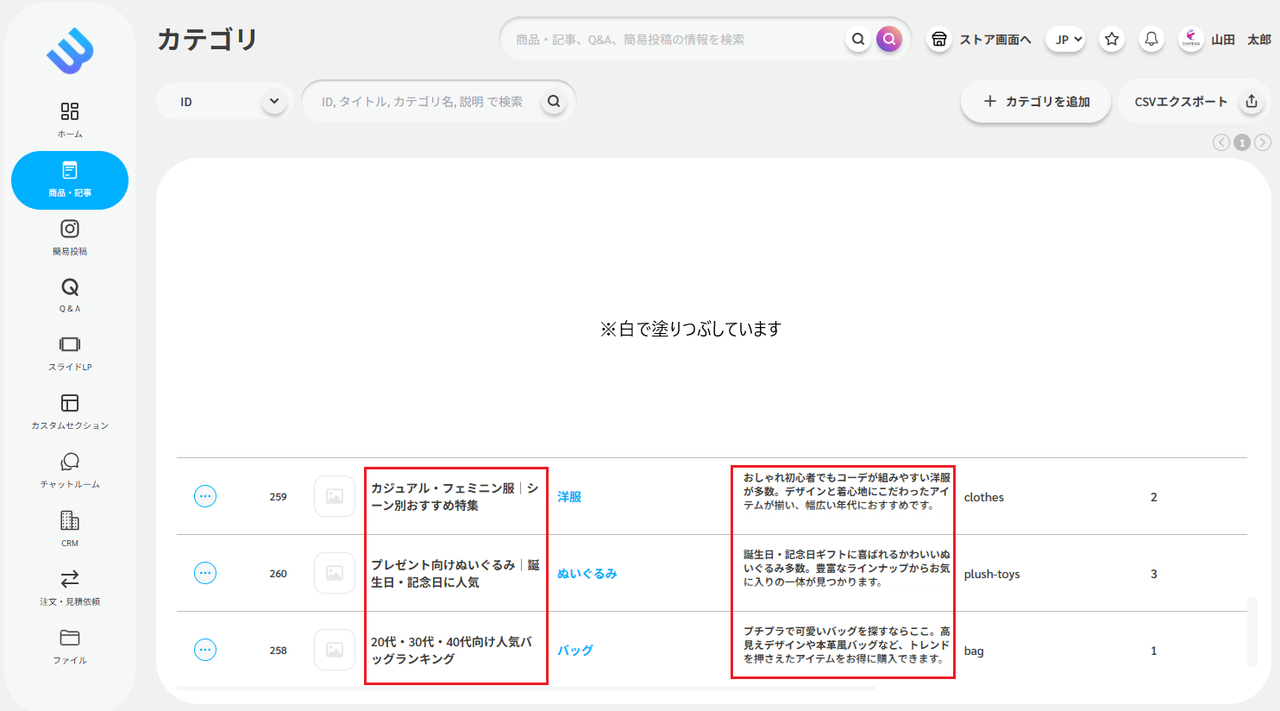This screenshot has height=711, width=1280.
Task: Click the search icon in category filter
Action: (x=554, y=101)
